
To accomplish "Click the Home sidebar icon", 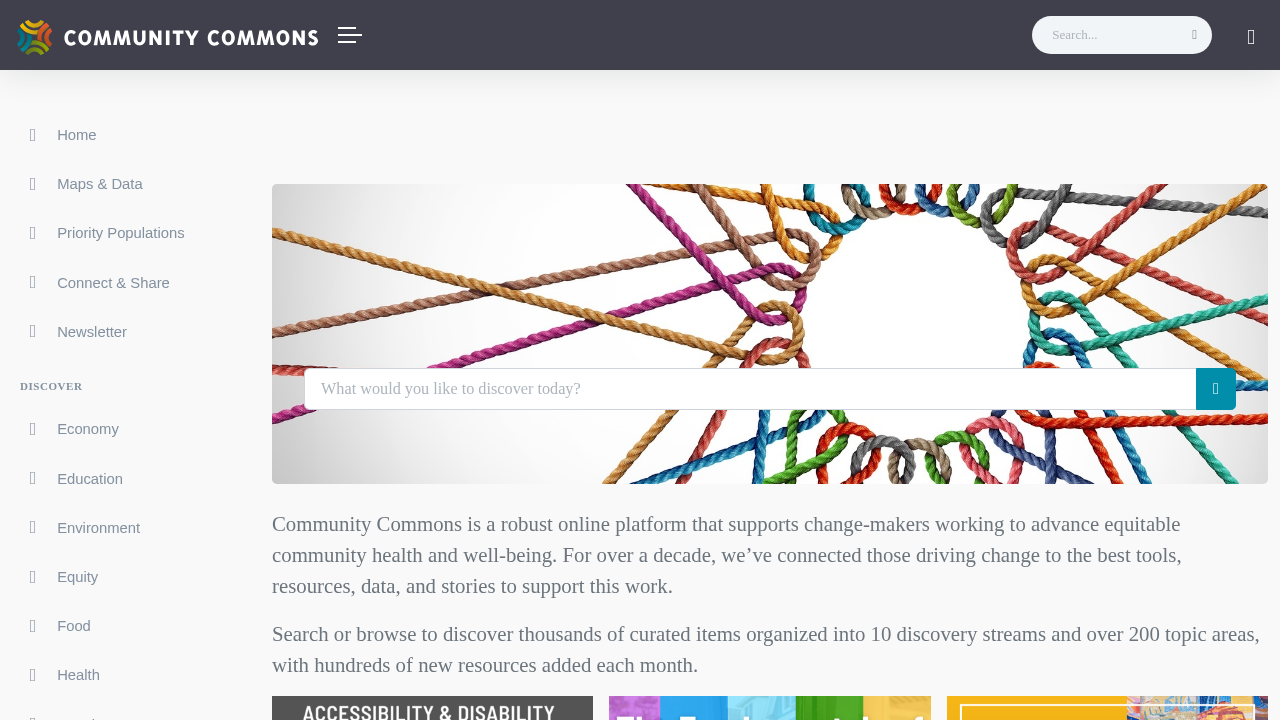I will pos(33,135).
